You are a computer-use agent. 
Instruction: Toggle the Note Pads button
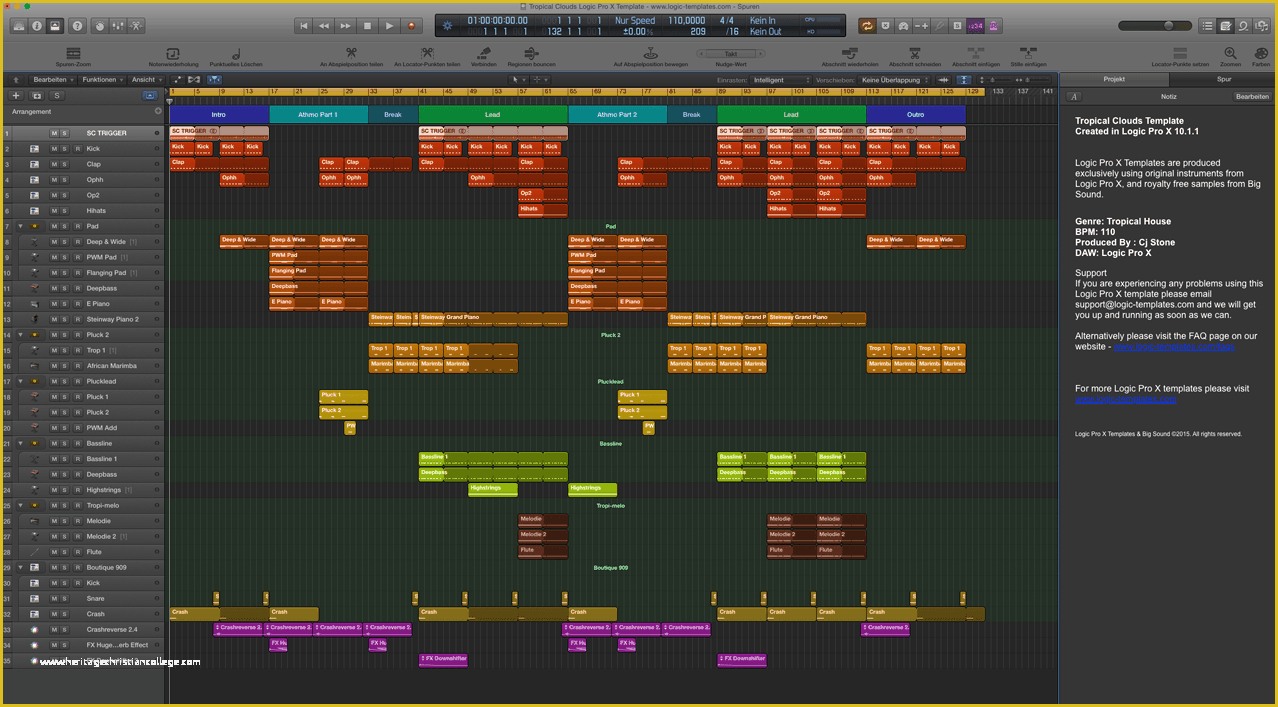pos(1225,25)
